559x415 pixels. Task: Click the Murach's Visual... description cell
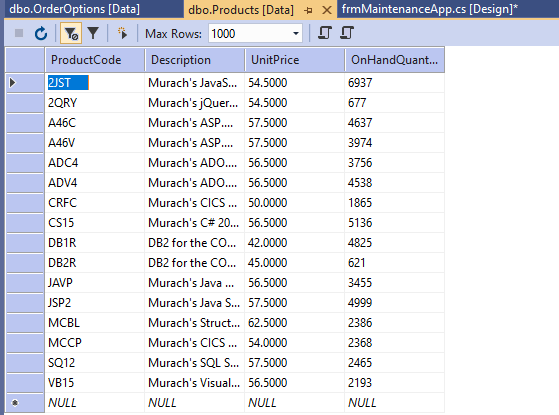195,383
